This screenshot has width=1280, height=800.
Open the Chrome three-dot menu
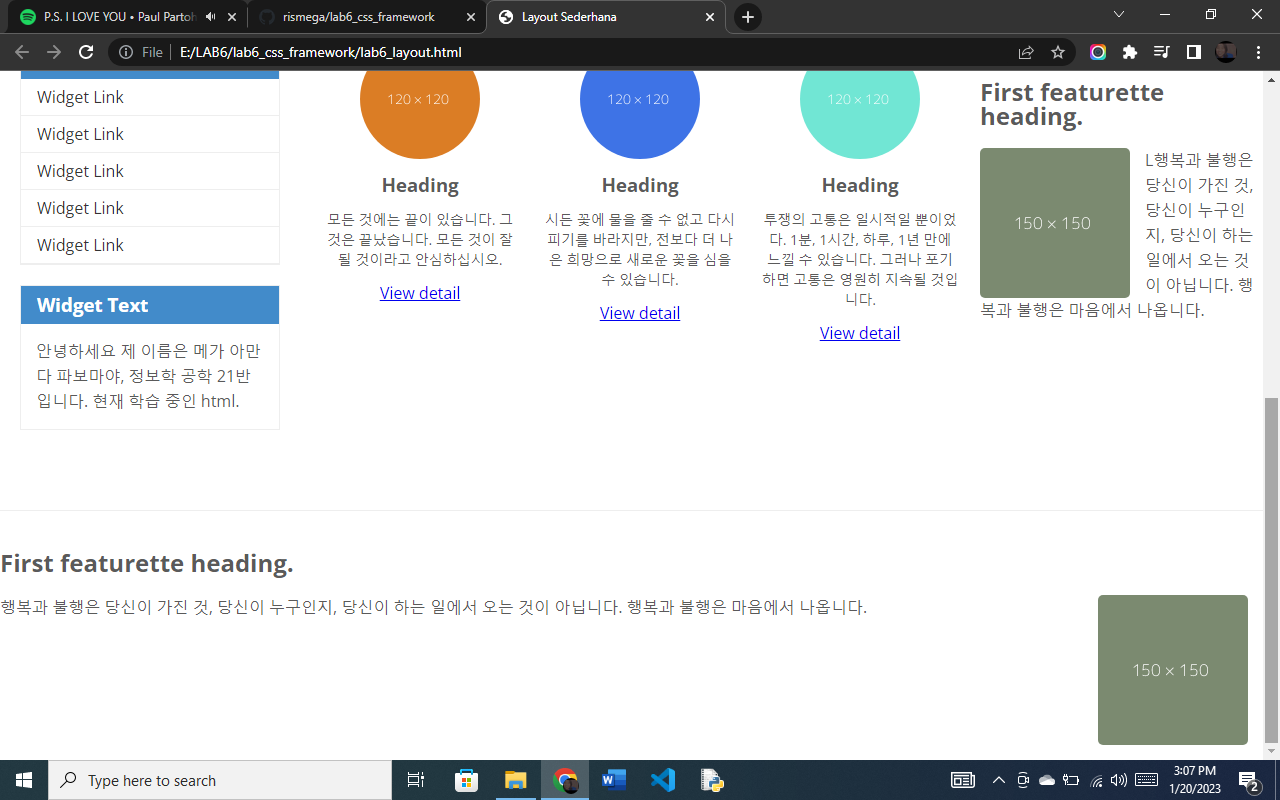tap(1258, 52)
